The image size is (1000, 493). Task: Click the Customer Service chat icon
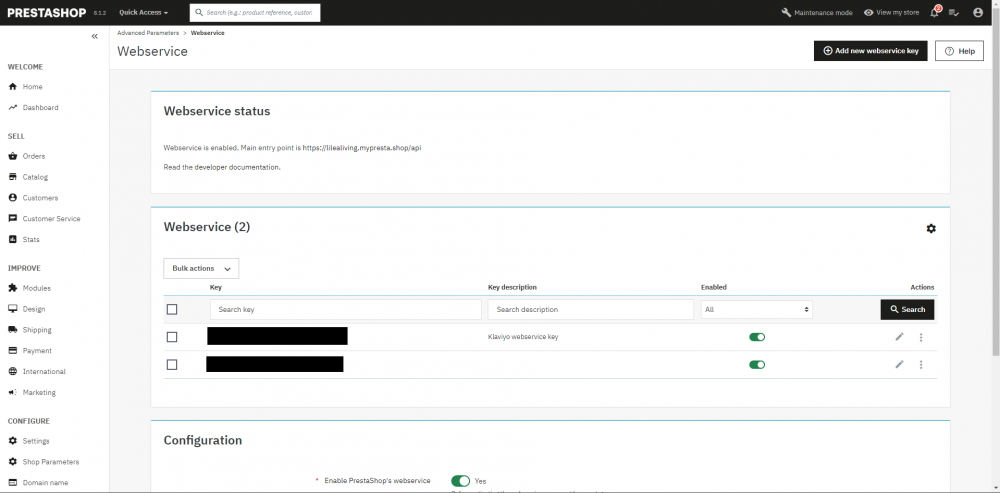[x=12, y=219]
